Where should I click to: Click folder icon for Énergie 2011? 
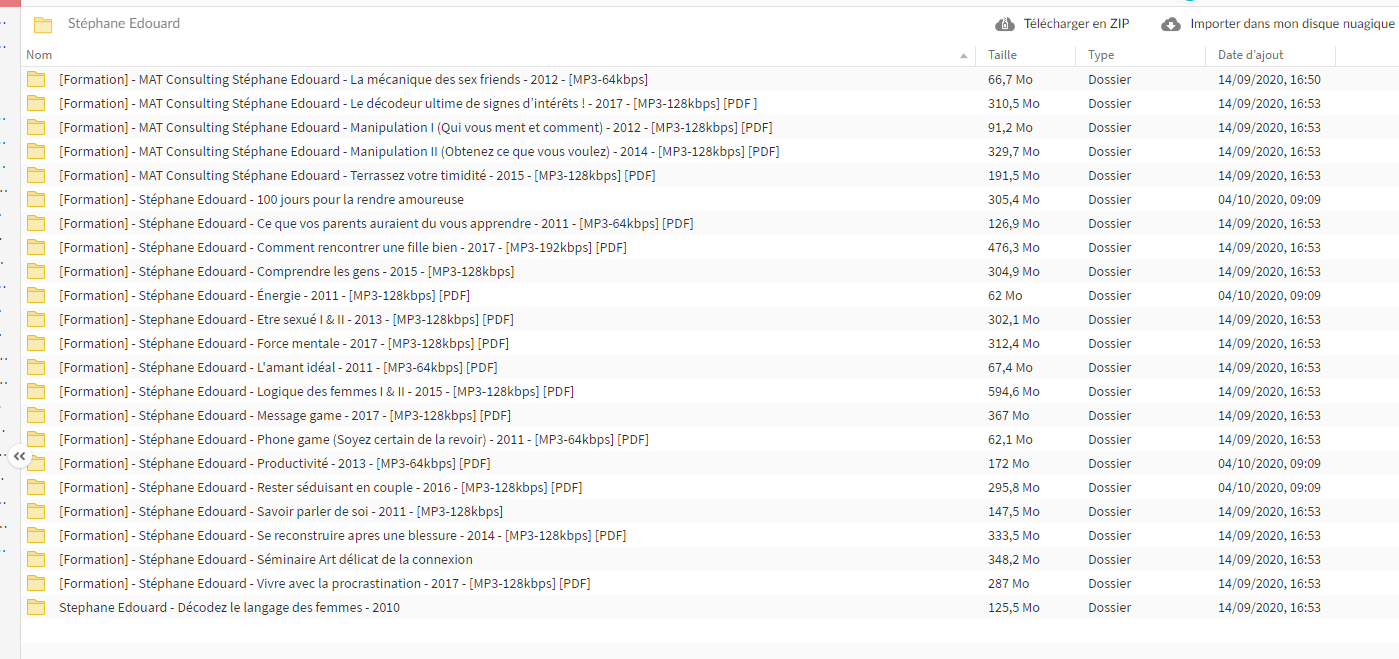[37, 296]
